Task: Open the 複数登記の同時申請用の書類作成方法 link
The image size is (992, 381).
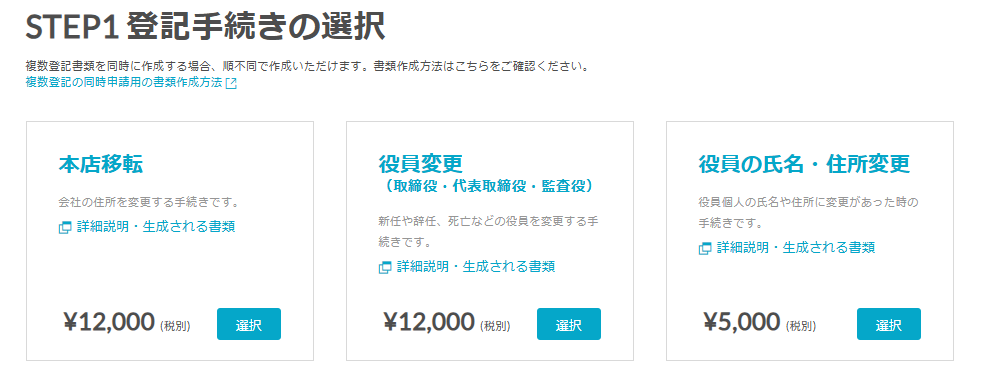Action: point(125,83)
